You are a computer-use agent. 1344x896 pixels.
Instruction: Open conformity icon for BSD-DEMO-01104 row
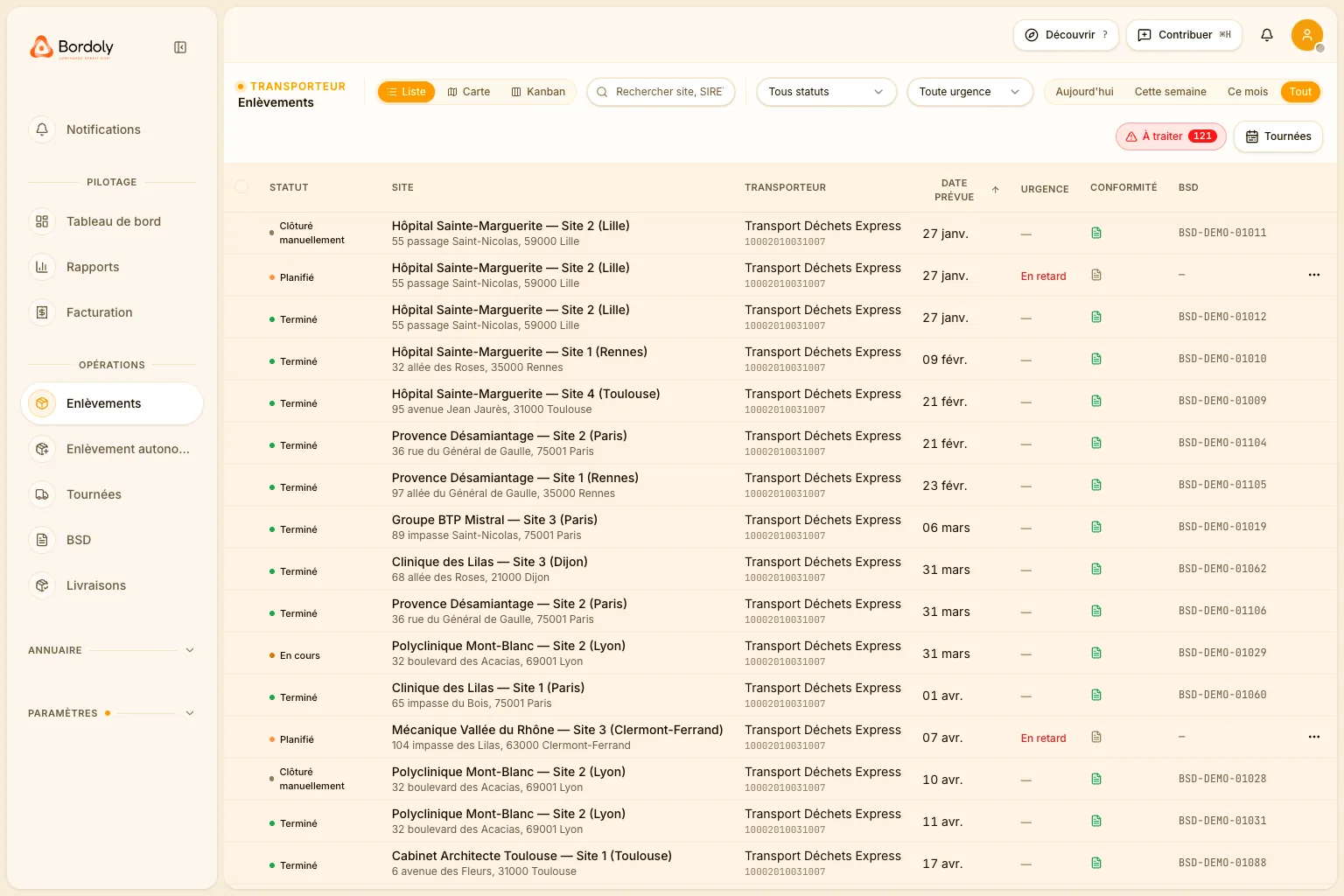point(1096,443)
